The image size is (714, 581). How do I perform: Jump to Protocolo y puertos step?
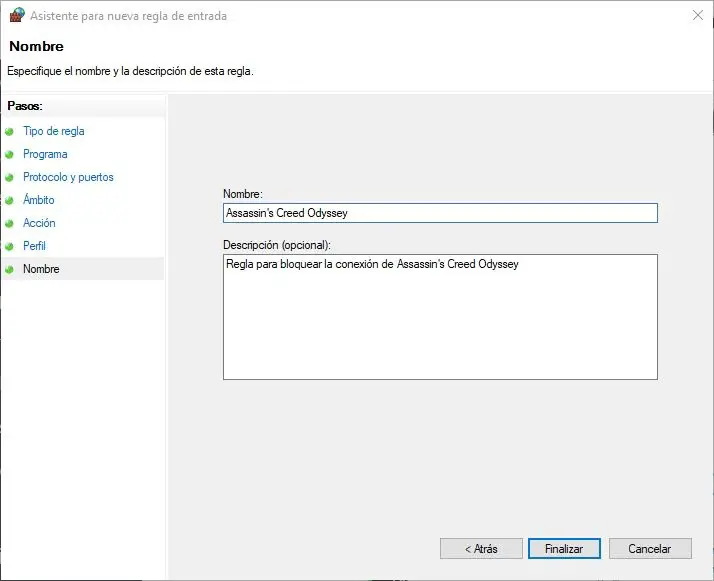(68, 177)
